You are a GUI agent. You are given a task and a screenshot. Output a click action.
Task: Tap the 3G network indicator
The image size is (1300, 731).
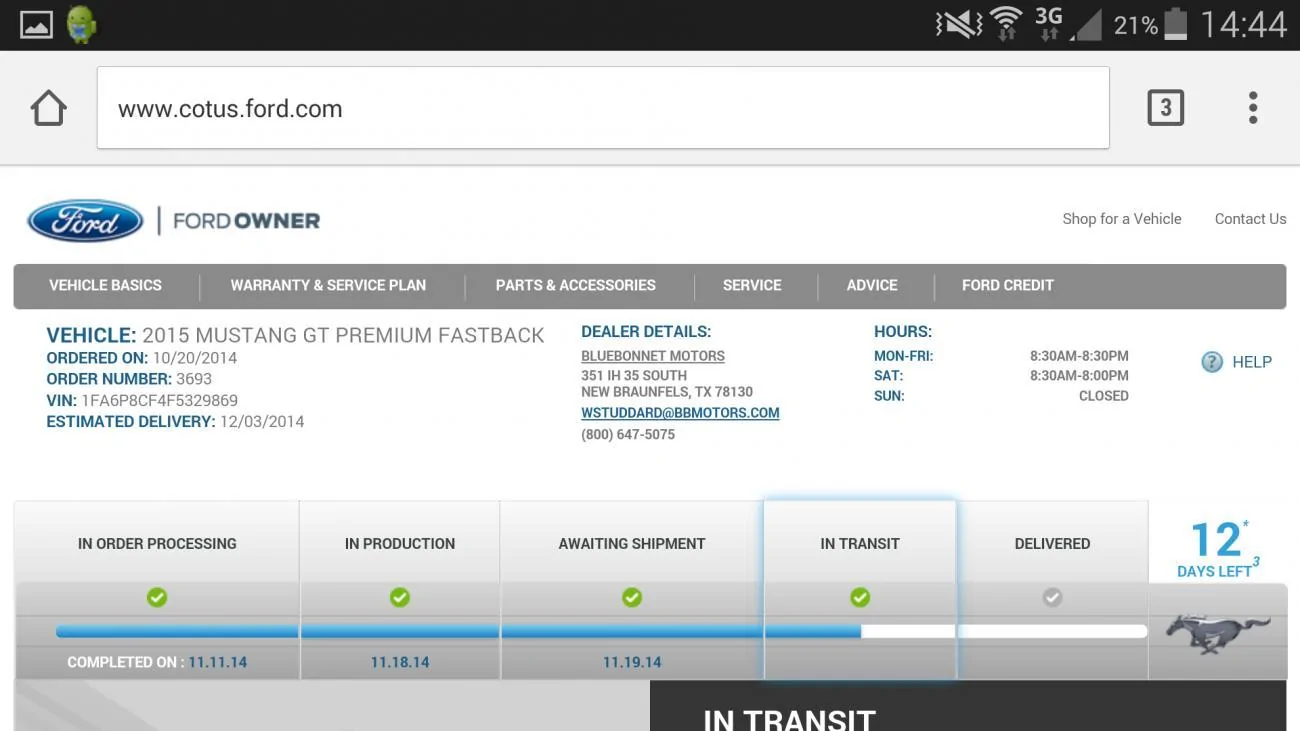pyautogui.click(x=1048, y=23)
